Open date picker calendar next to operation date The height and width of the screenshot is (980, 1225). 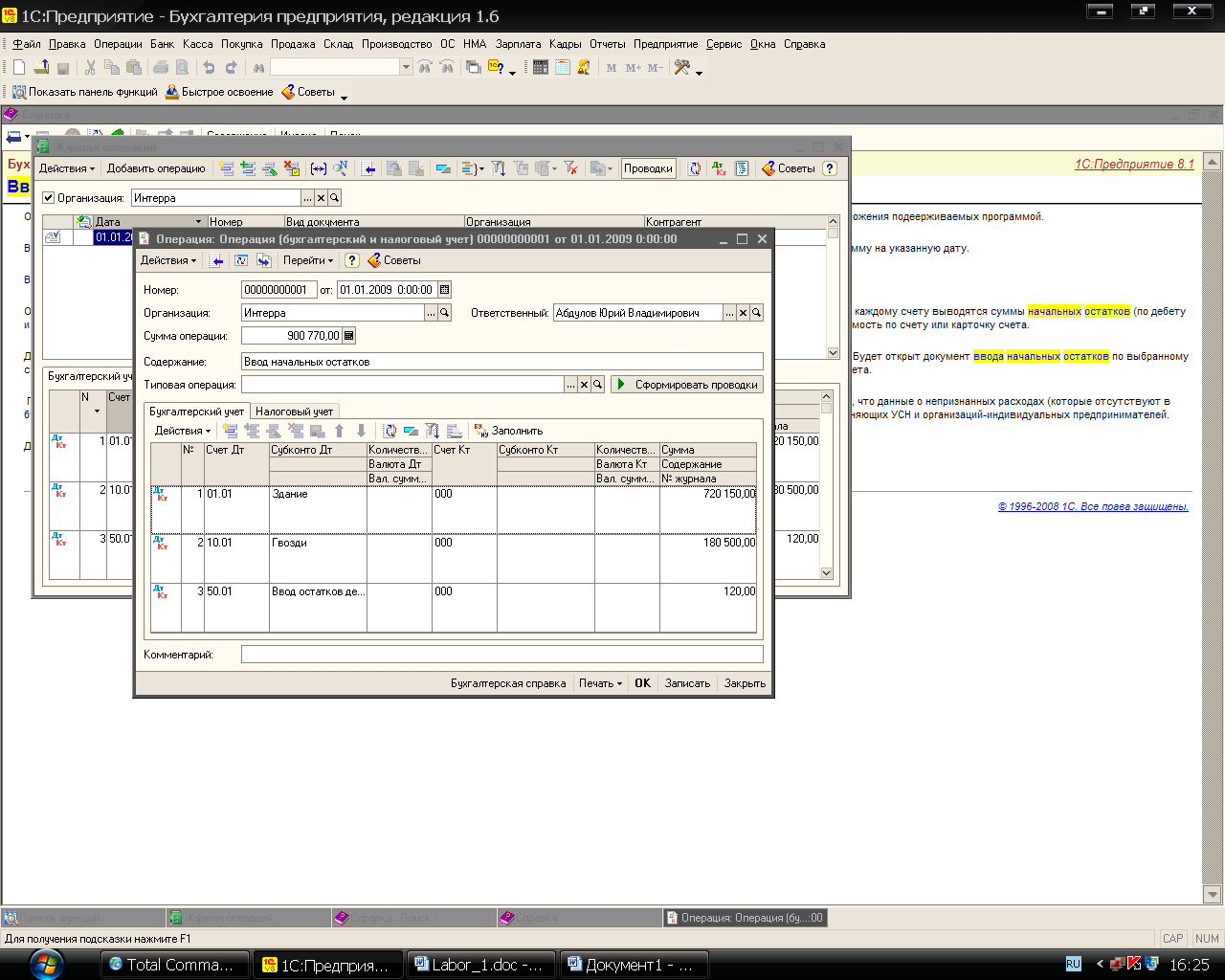444,290
